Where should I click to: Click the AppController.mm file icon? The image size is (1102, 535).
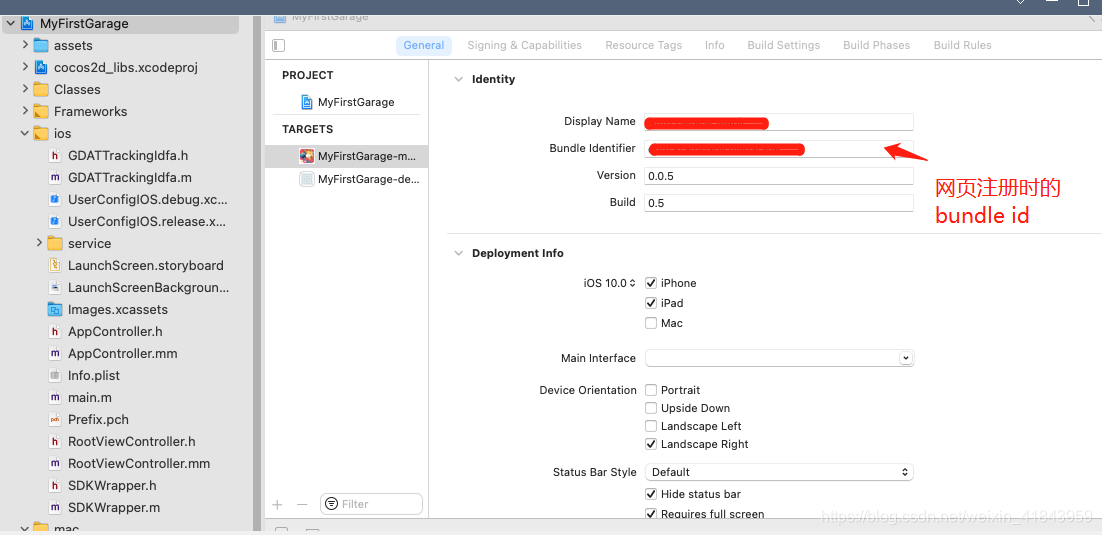pyautogui.click(x=55, y=353)
